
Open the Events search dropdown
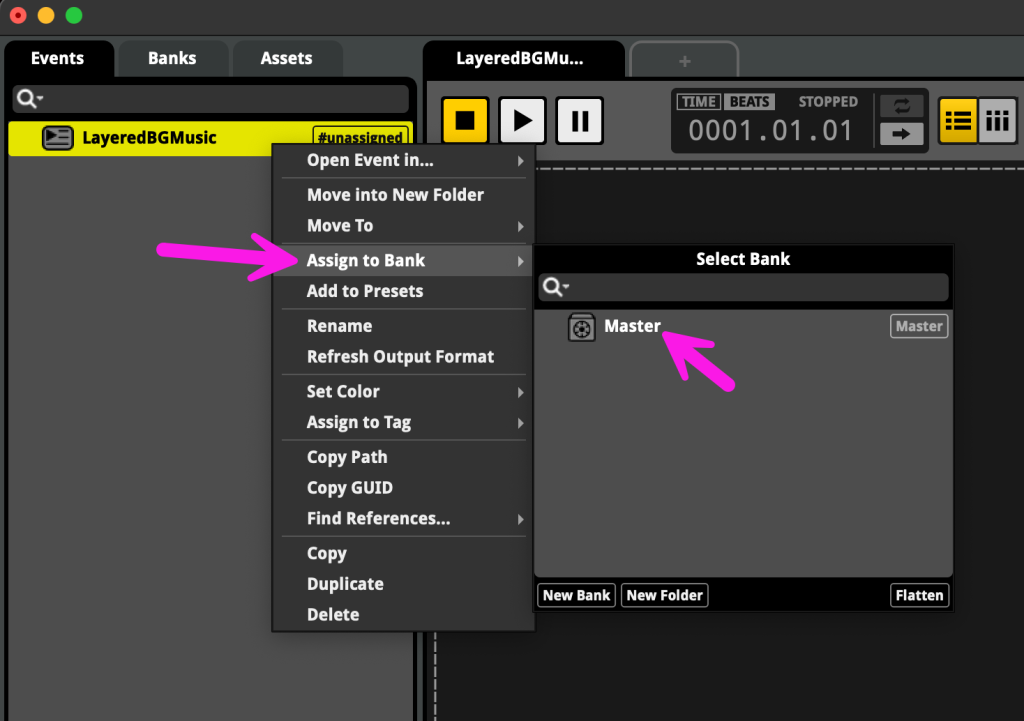click(x=30, y=98)
